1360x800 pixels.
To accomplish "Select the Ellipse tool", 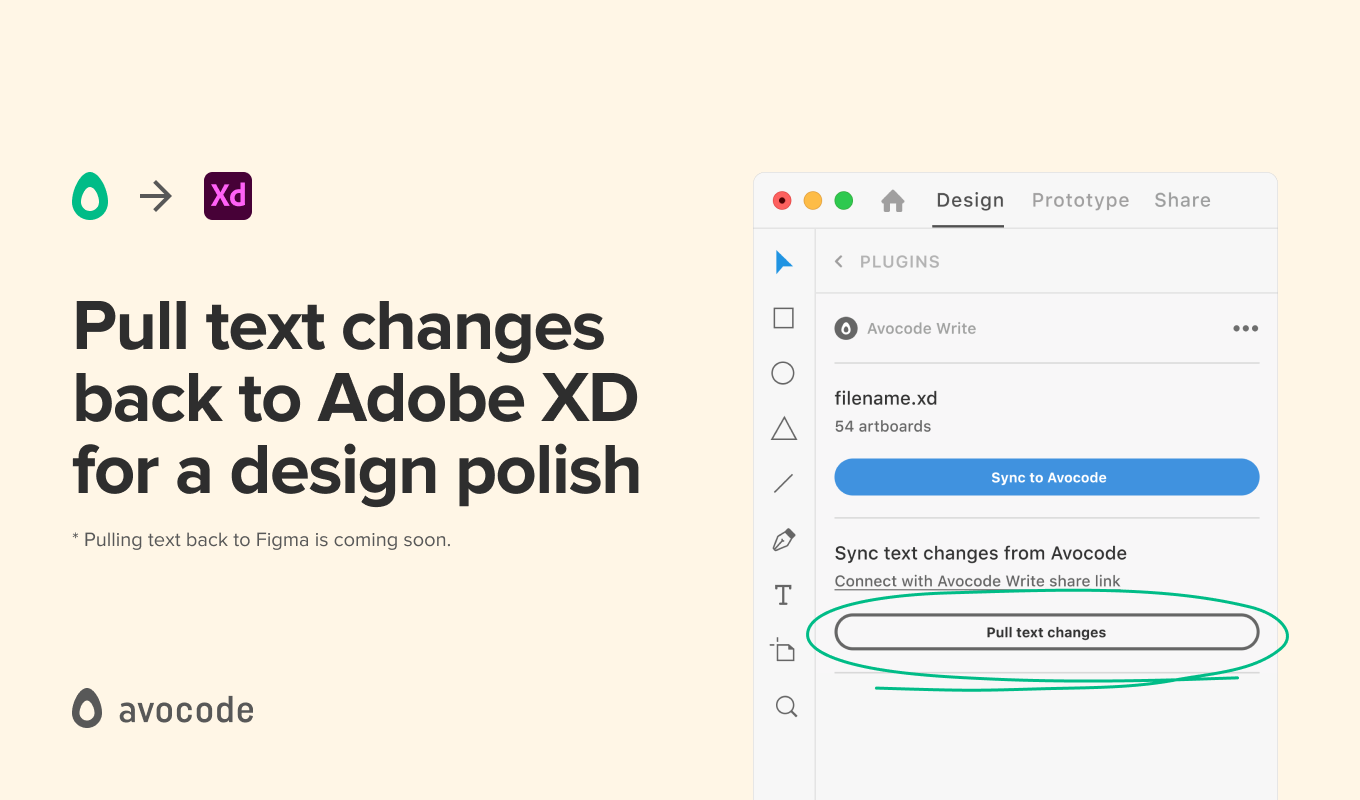I will point(783,373).
